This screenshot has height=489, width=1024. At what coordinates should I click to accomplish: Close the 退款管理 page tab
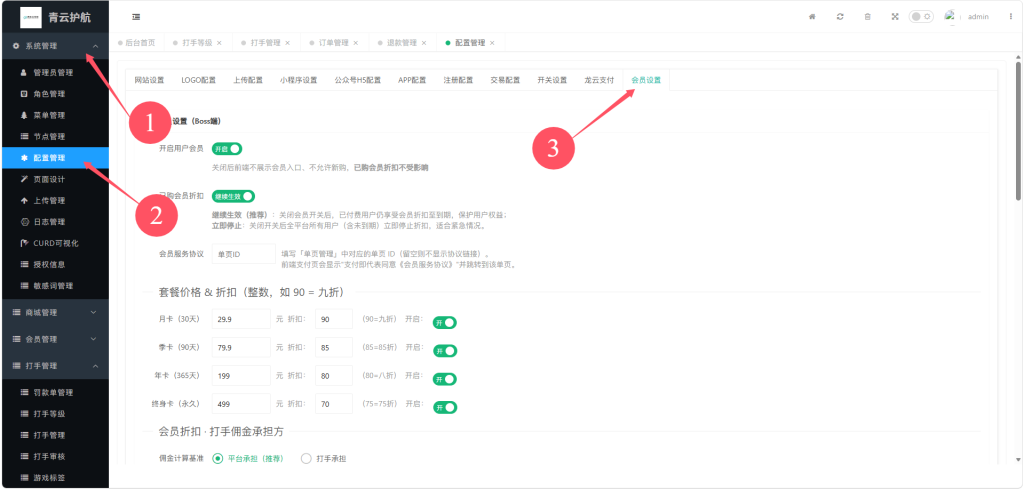[x=424, y=43]
